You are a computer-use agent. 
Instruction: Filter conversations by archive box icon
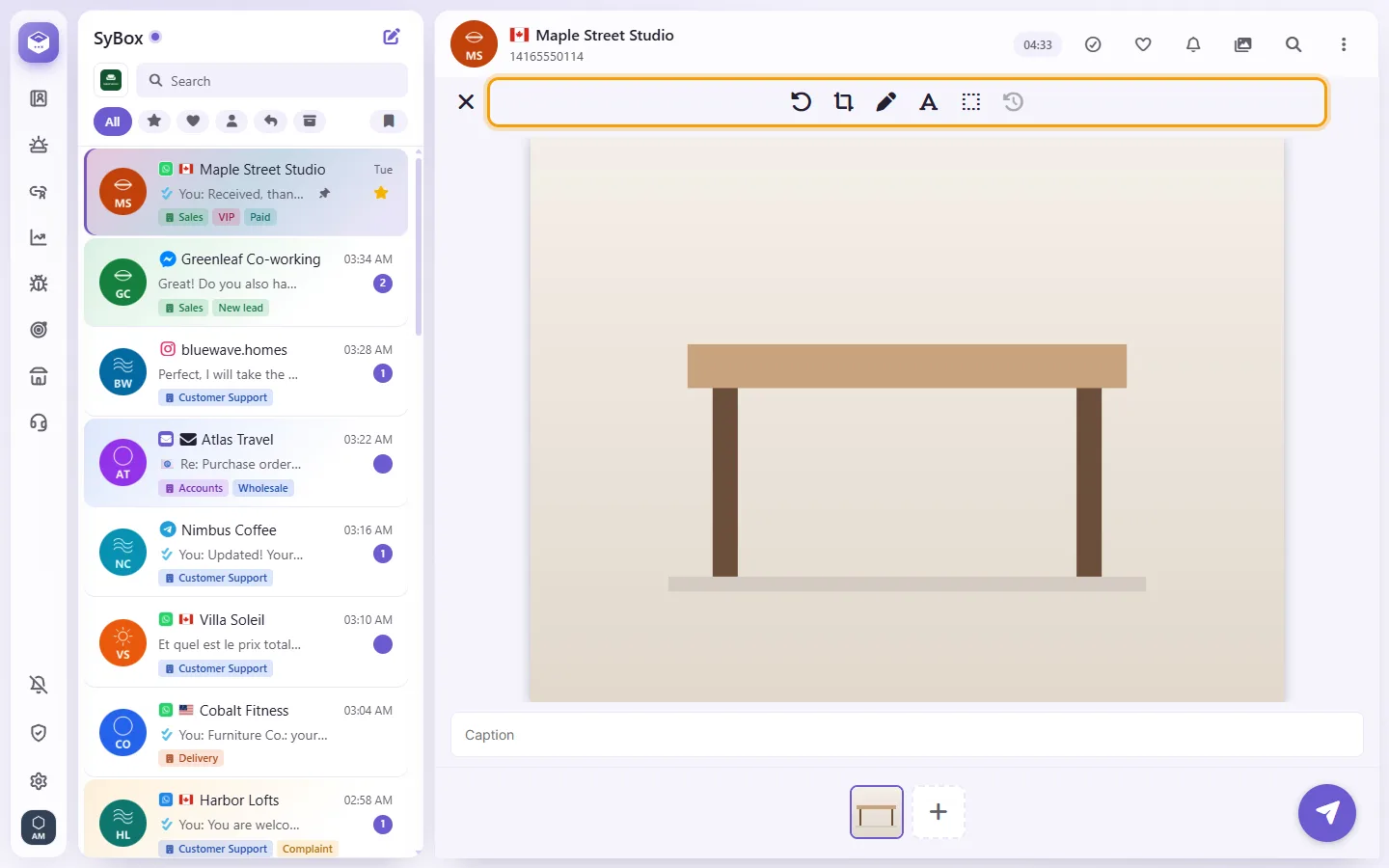(310, 121)
